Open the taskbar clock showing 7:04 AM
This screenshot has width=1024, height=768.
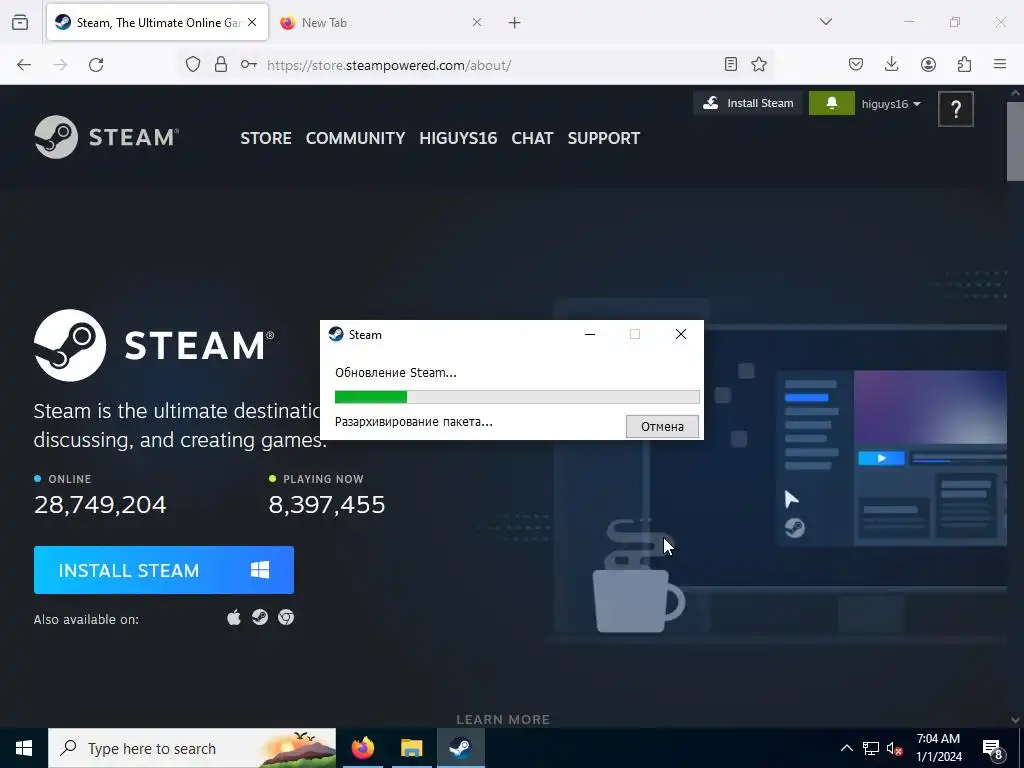tap(938, 748)
